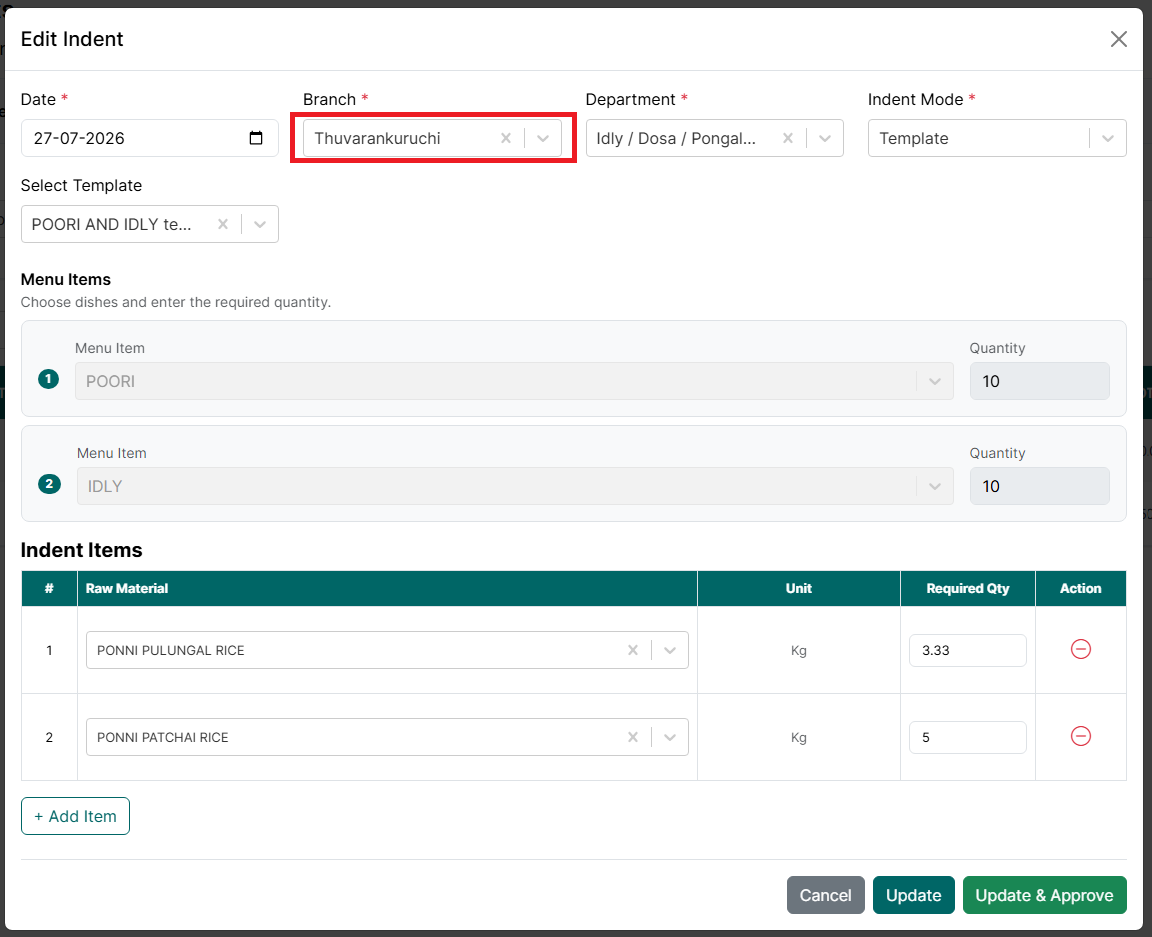Click Update & Approve button
1152x937 pixels.
[x=1044, y=895]
